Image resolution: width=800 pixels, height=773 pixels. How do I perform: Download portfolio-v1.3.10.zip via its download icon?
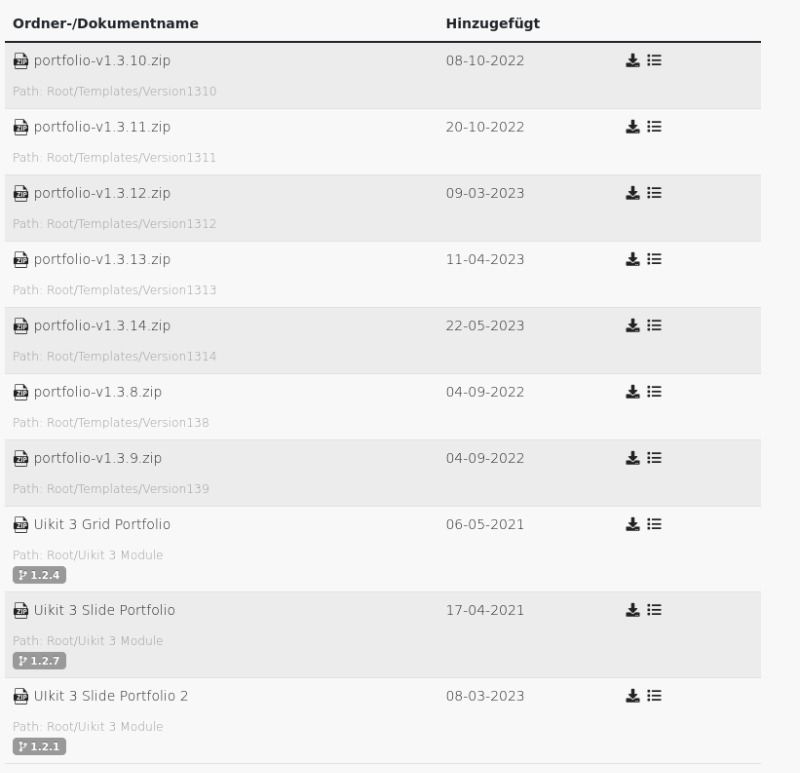pos(632,60)
